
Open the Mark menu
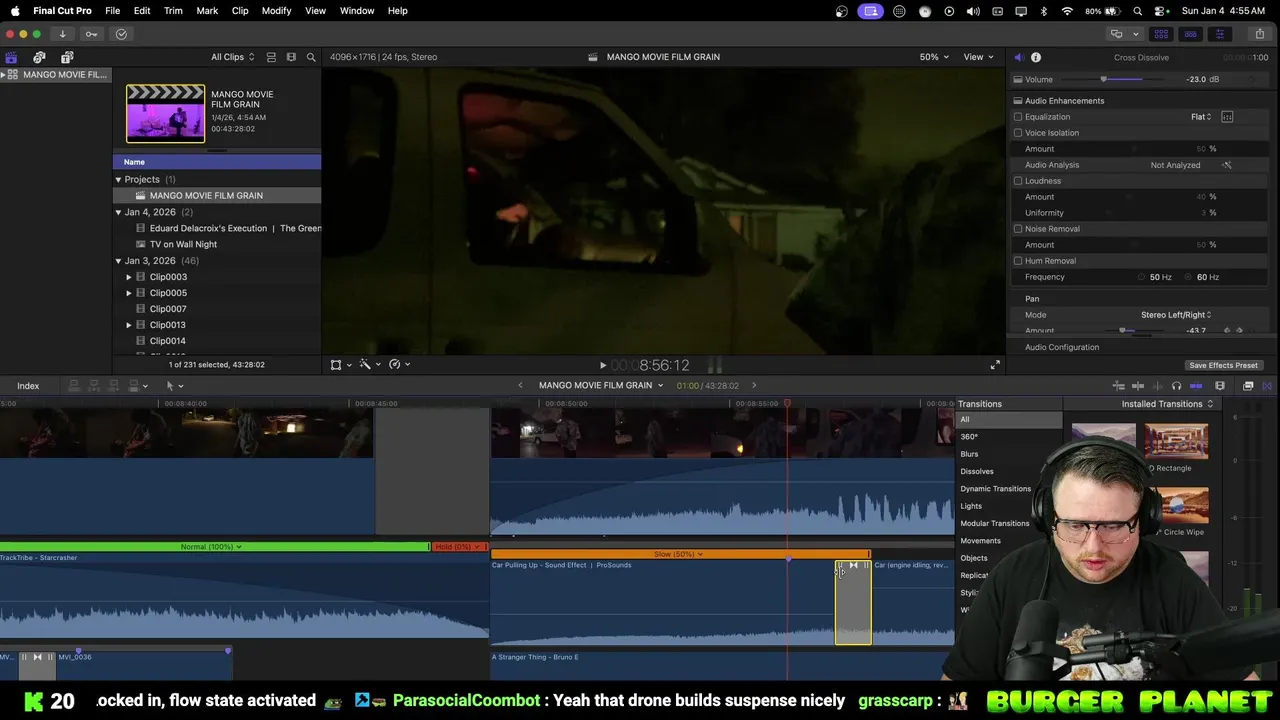click(207, 11)
